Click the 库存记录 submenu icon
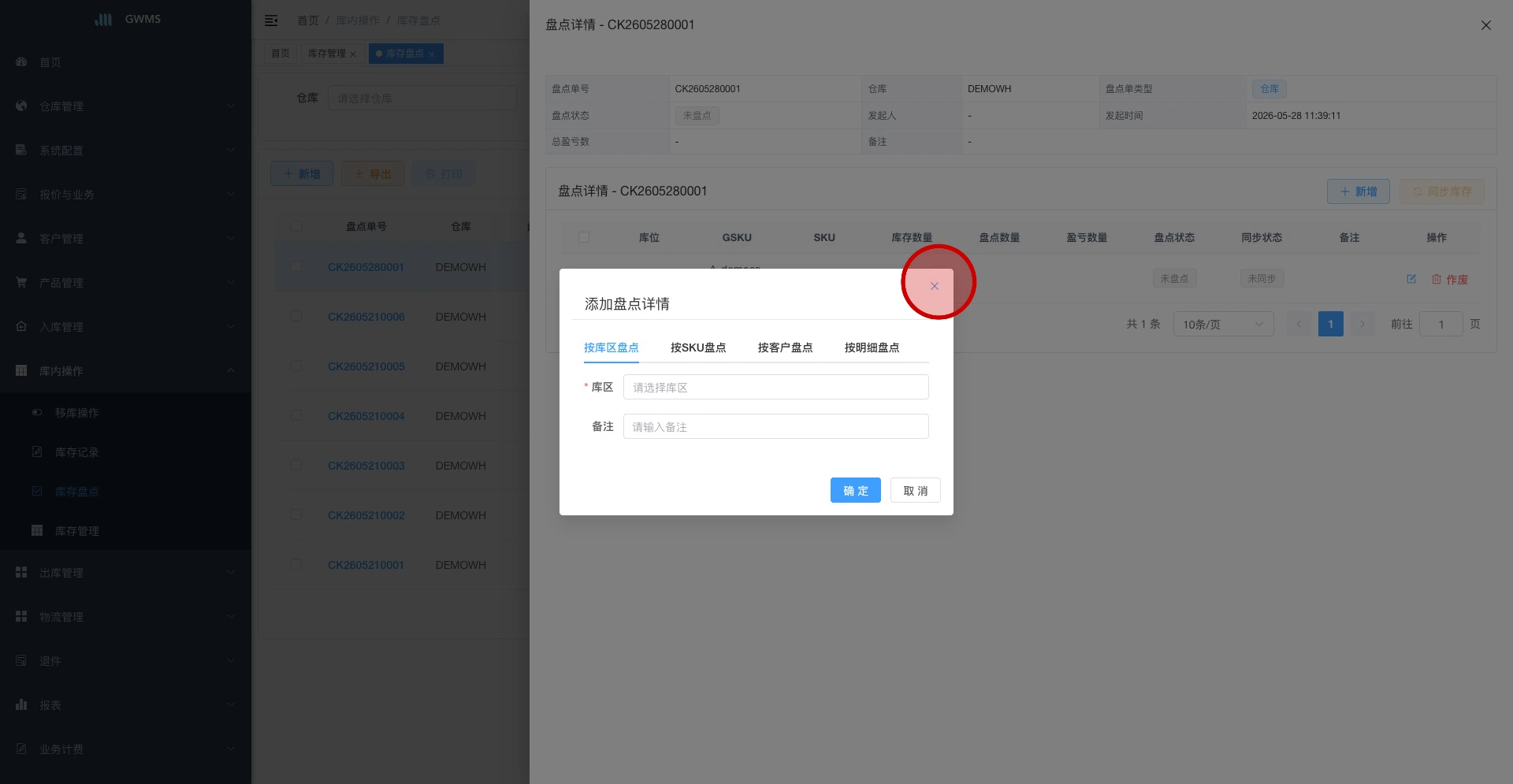 37,451
